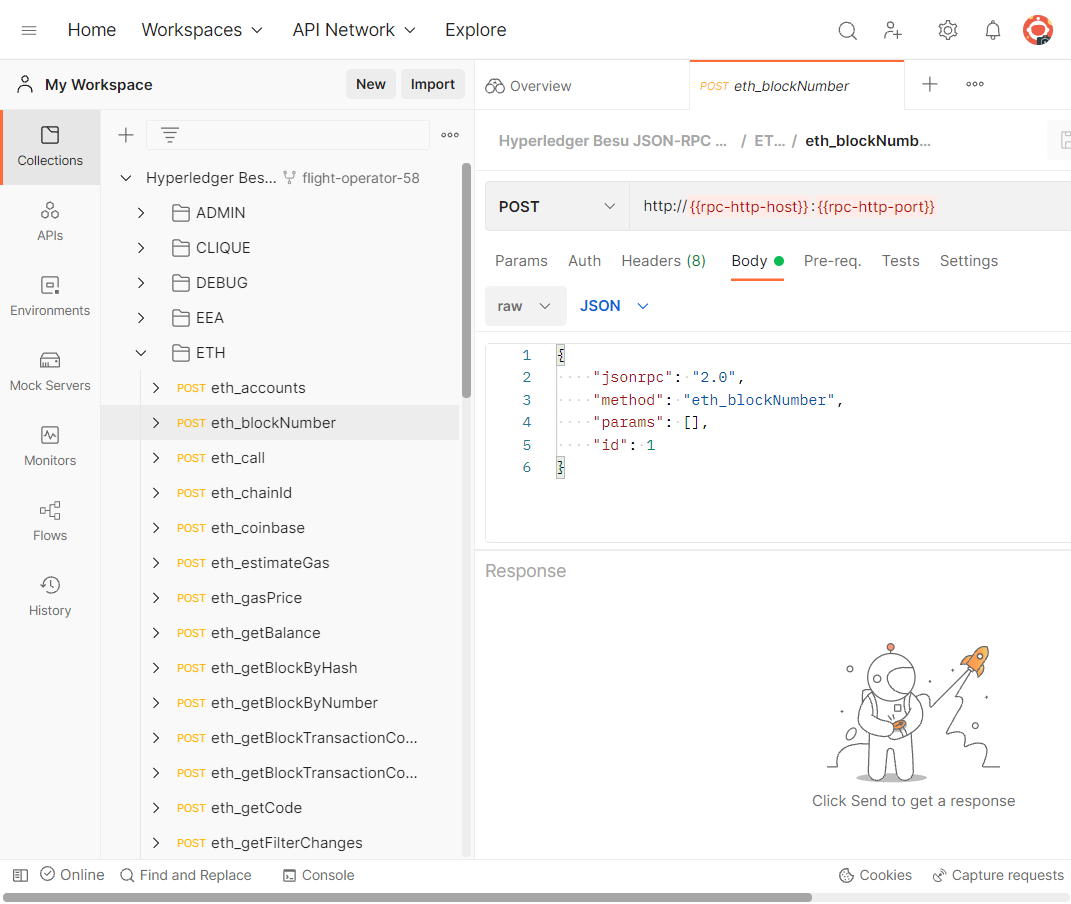Screen dimensions: 1071x904
Task: Open the Workspaces dropdown
Action: pyautogui.click(x=202, y=30)
